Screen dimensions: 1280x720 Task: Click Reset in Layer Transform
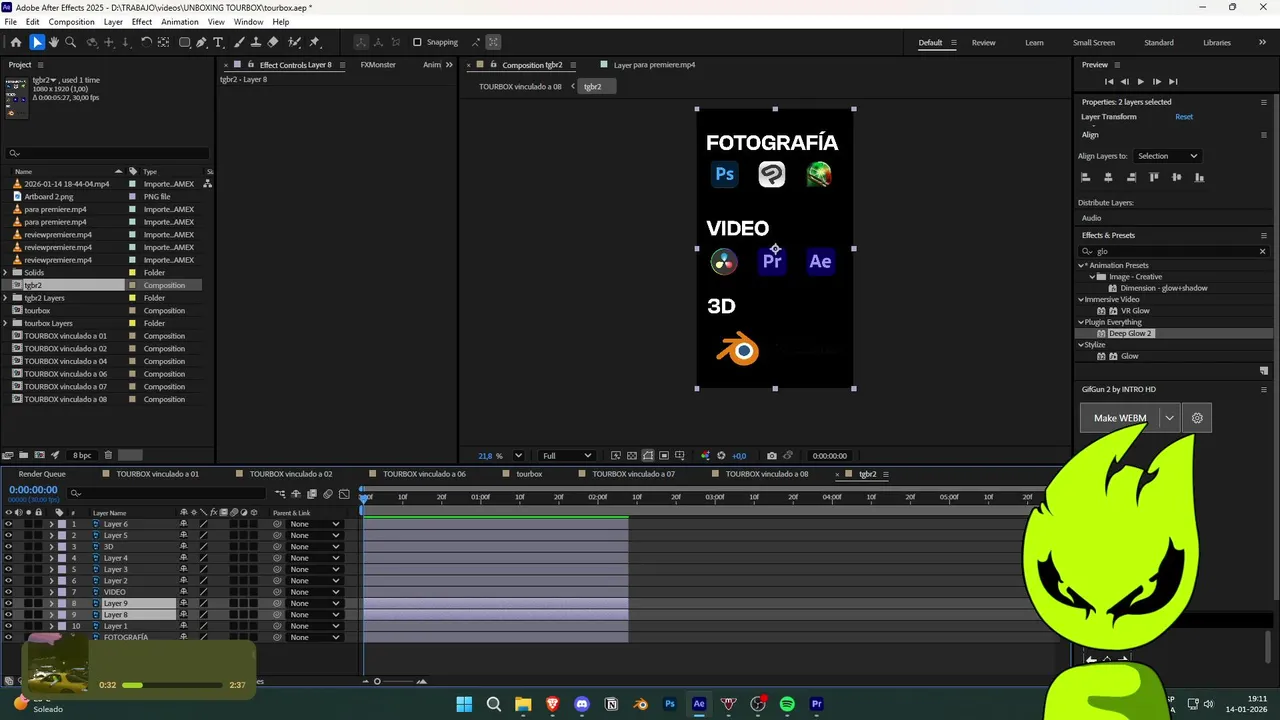(1184, 117)
